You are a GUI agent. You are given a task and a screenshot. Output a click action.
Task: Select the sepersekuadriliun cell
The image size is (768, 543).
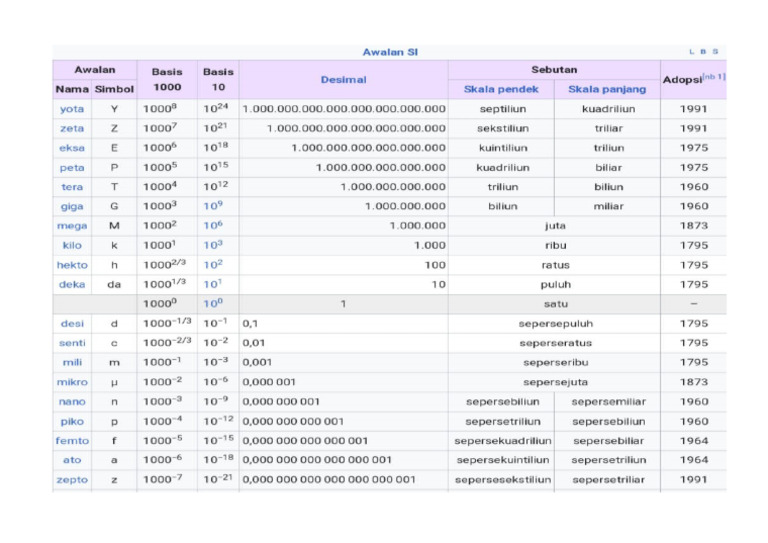click(503, 441)
